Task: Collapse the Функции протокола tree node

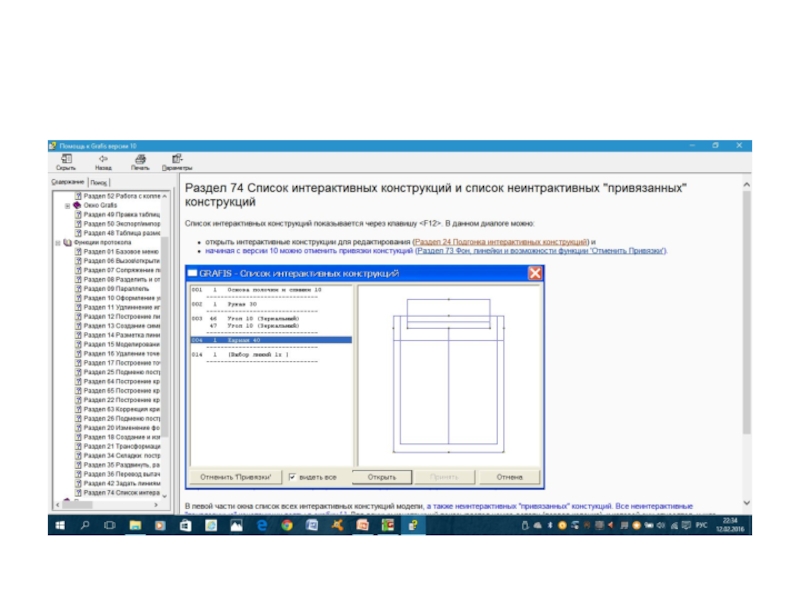Action: [x=58, y=243]
